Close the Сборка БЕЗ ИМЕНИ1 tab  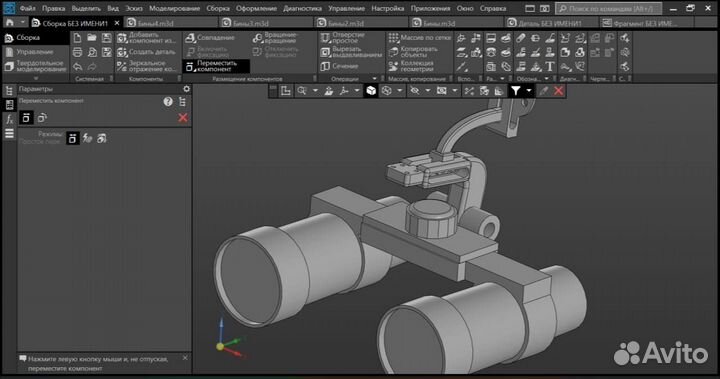[x=117, y=23]
